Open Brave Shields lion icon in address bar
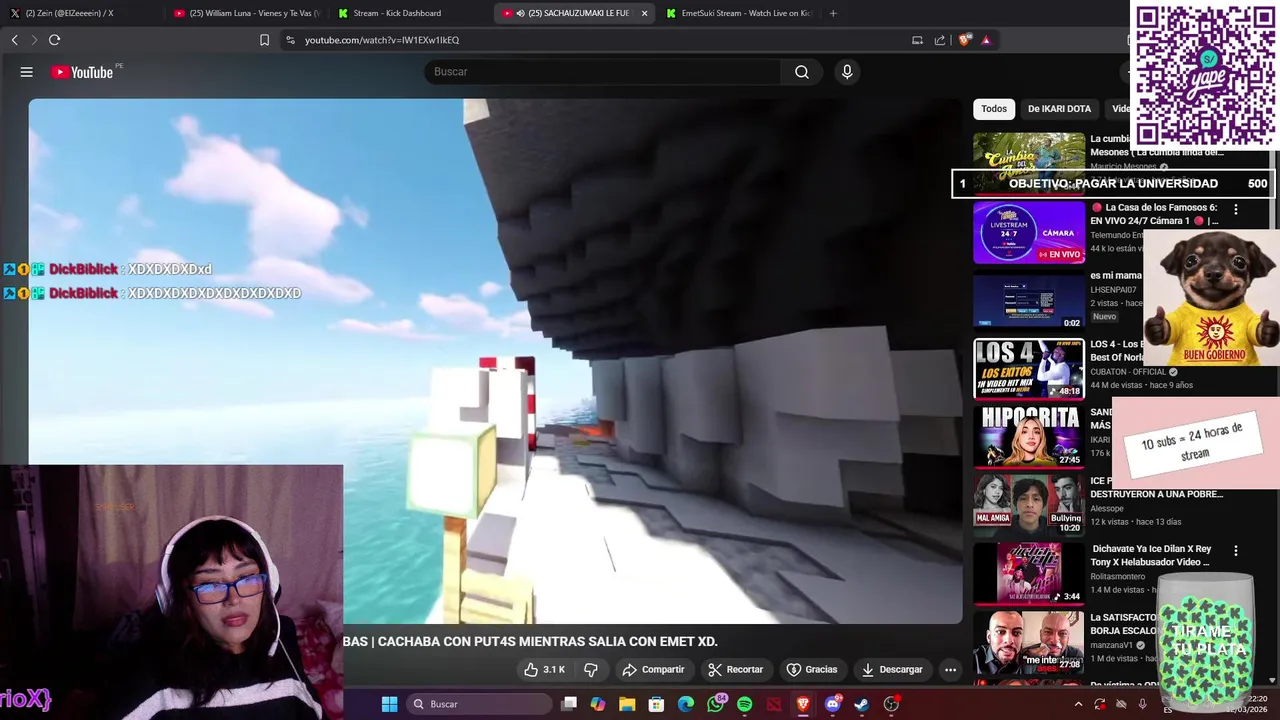Viewport: 1280px width, 720px height. (964, 40)
